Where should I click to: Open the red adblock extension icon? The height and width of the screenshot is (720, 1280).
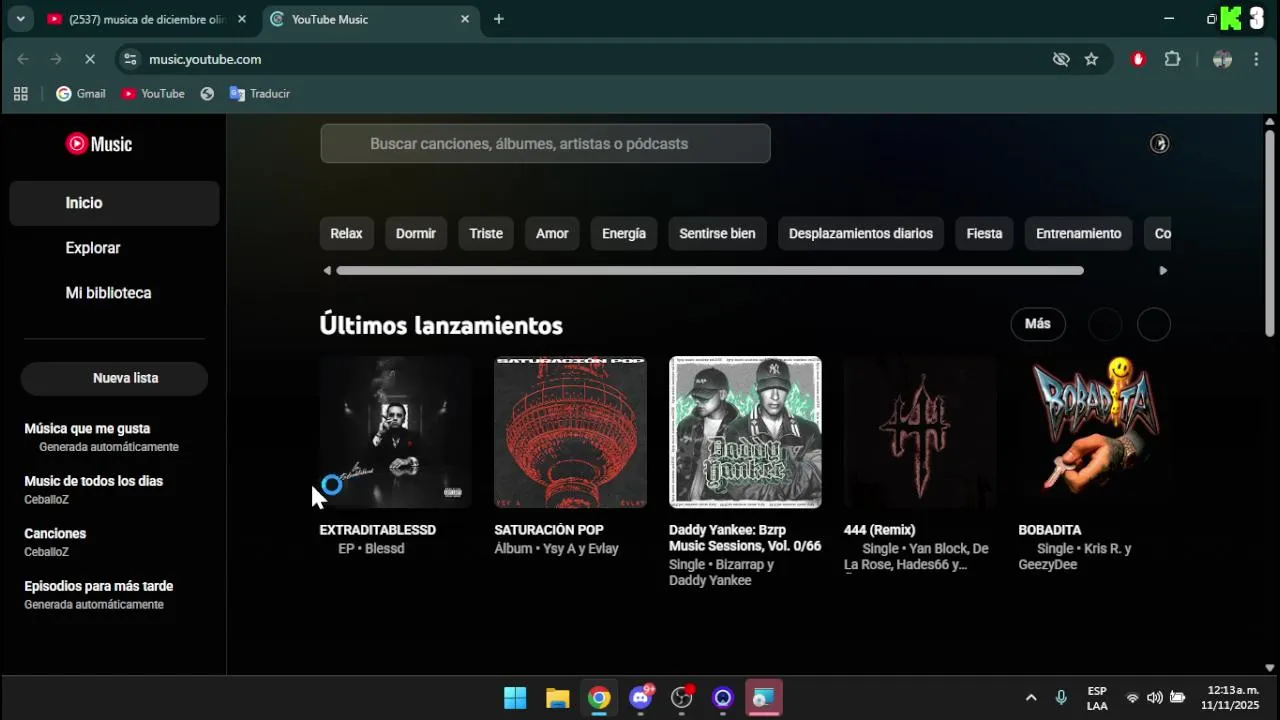pos(1138,59)
